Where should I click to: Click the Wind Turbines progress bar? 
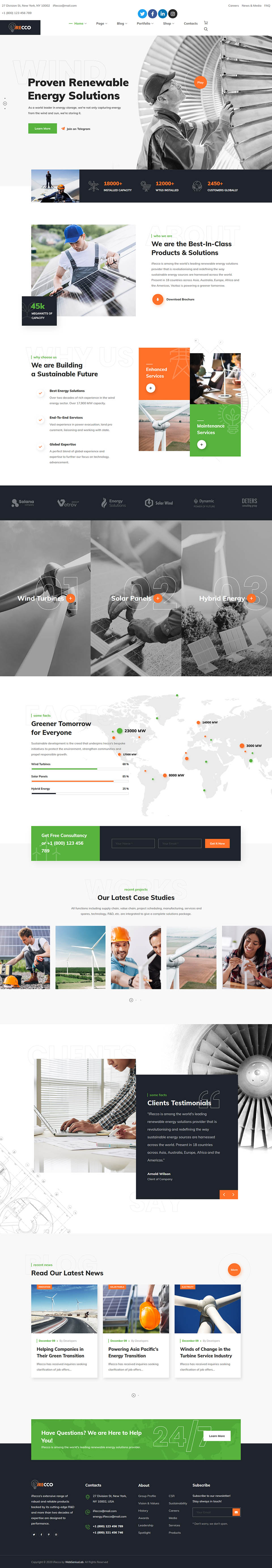(80, 769)
